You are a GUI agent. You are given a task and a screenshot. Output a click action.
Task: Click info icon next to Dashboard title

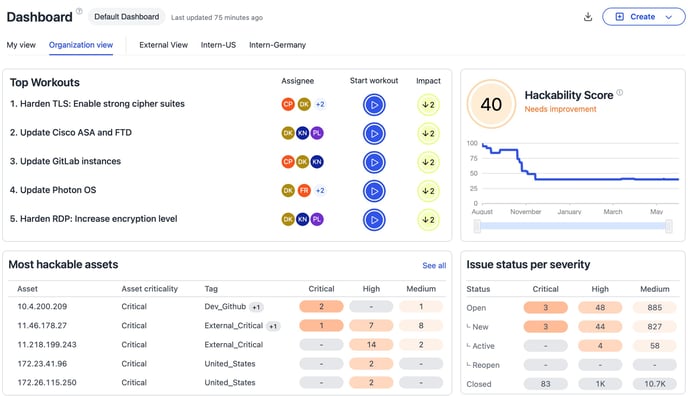click(x=79, y=11)
